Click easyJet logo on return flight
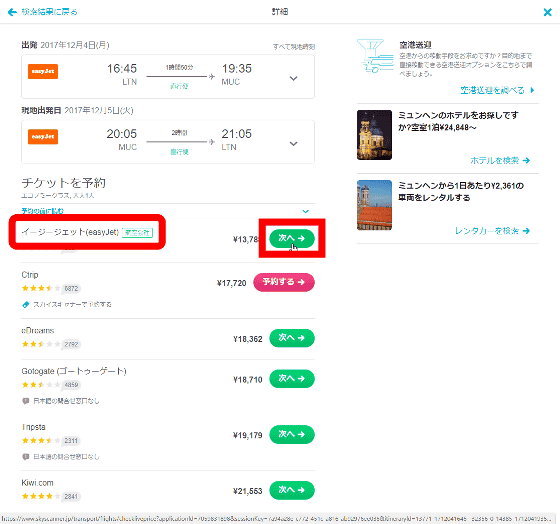The width and height of the screenshot is (560, 524). (x=43, y=136)
